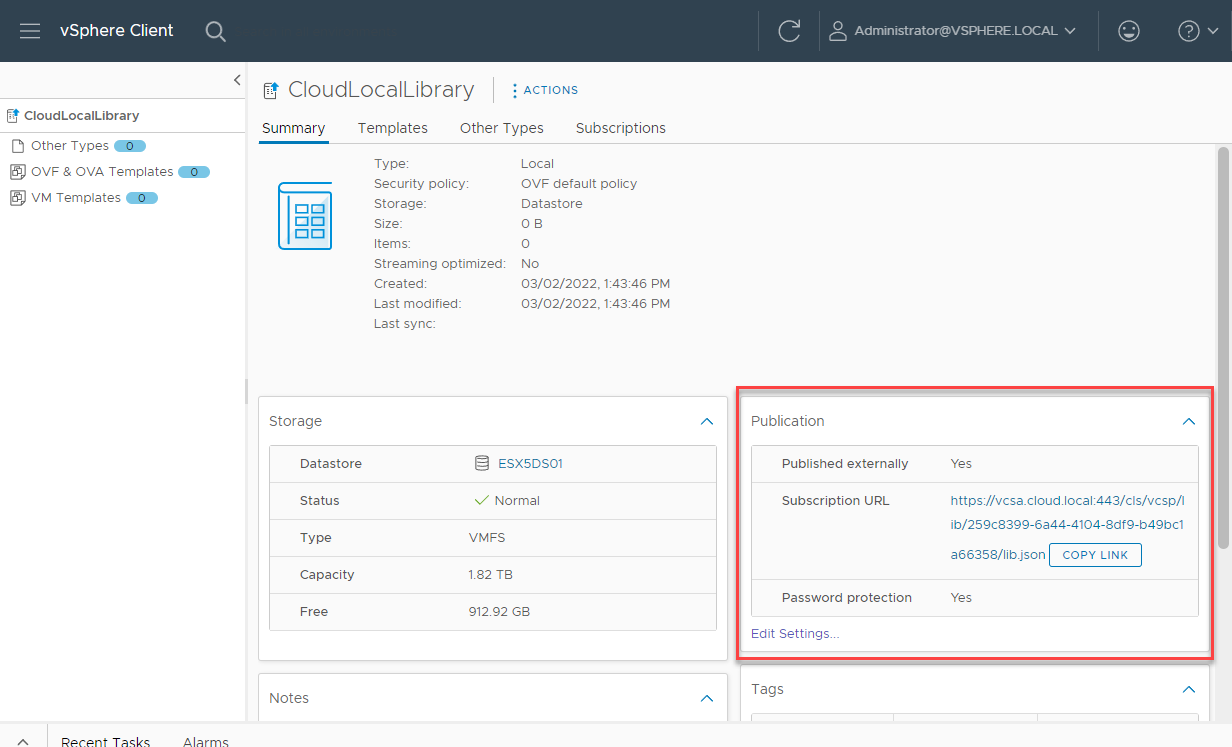Open the Administrator@VSPHERE.LOCAL user menu
1232x747 pixels.
point(953,31)
